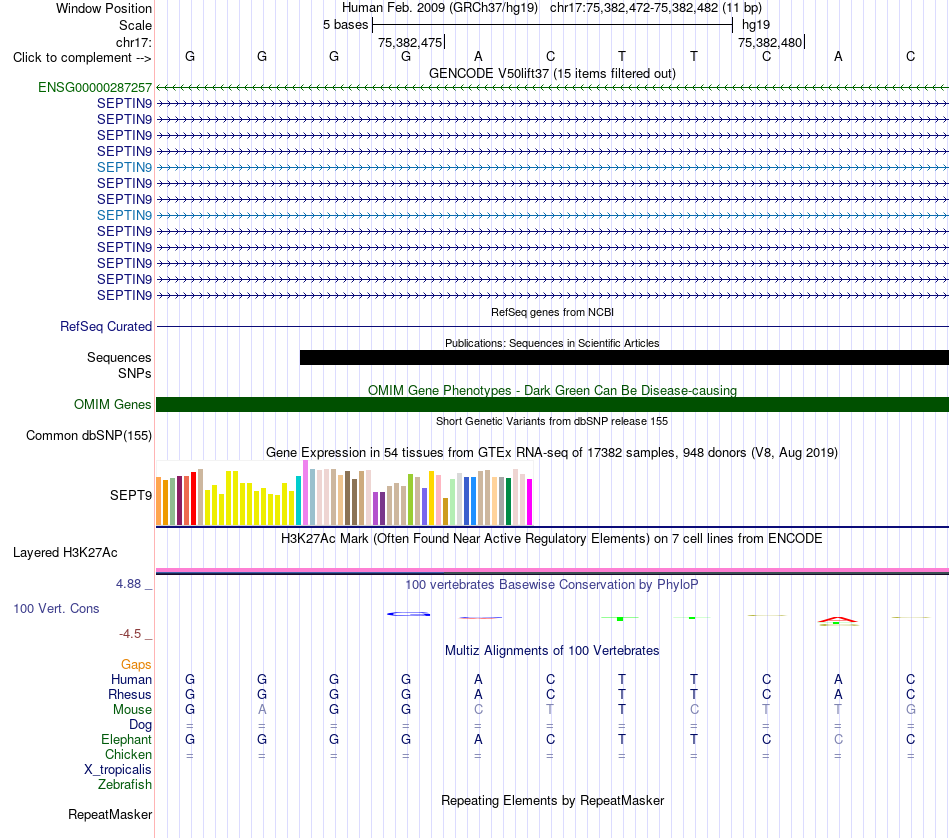Viewport: 950px width, 838px height.
Task: Click the blue oval PhyloP conservation mark
Action: (408, 614)
